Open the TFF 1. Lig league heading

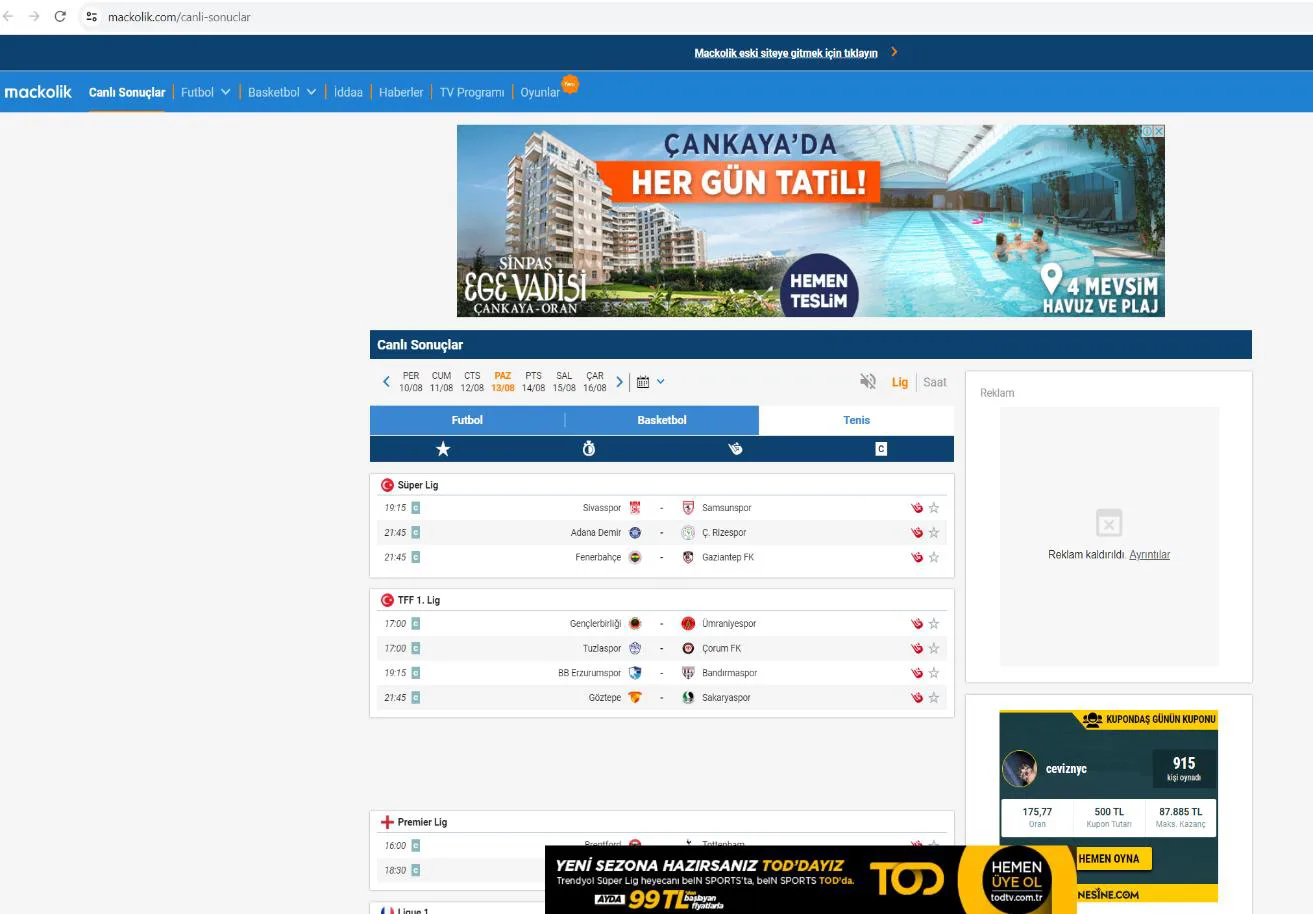(x=419, y=600)
